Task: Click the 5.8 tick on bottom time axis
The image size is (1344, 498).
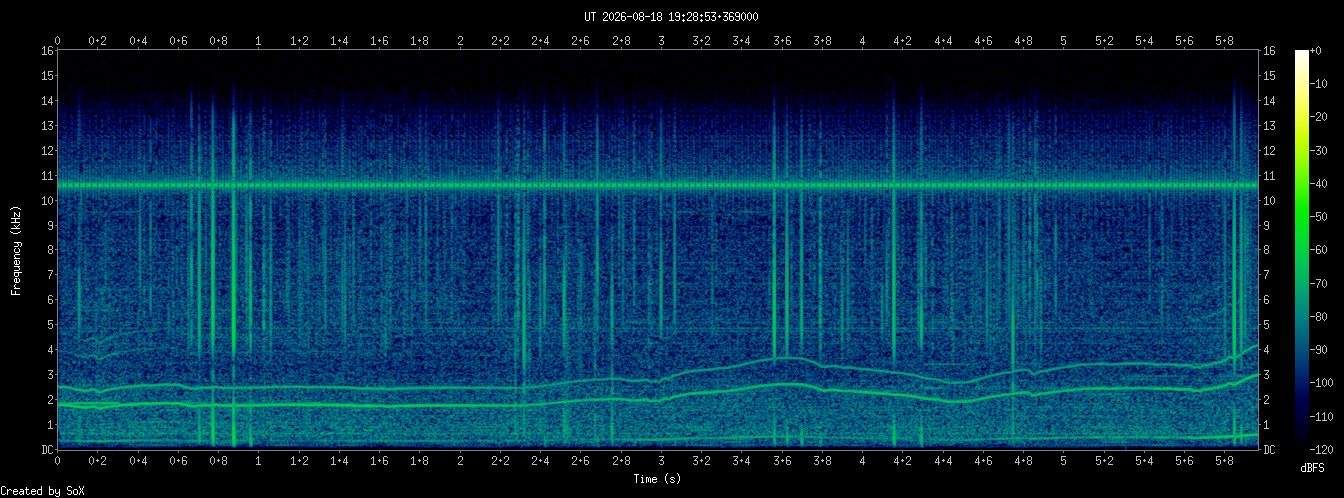Action: (x=1224, y=461)
